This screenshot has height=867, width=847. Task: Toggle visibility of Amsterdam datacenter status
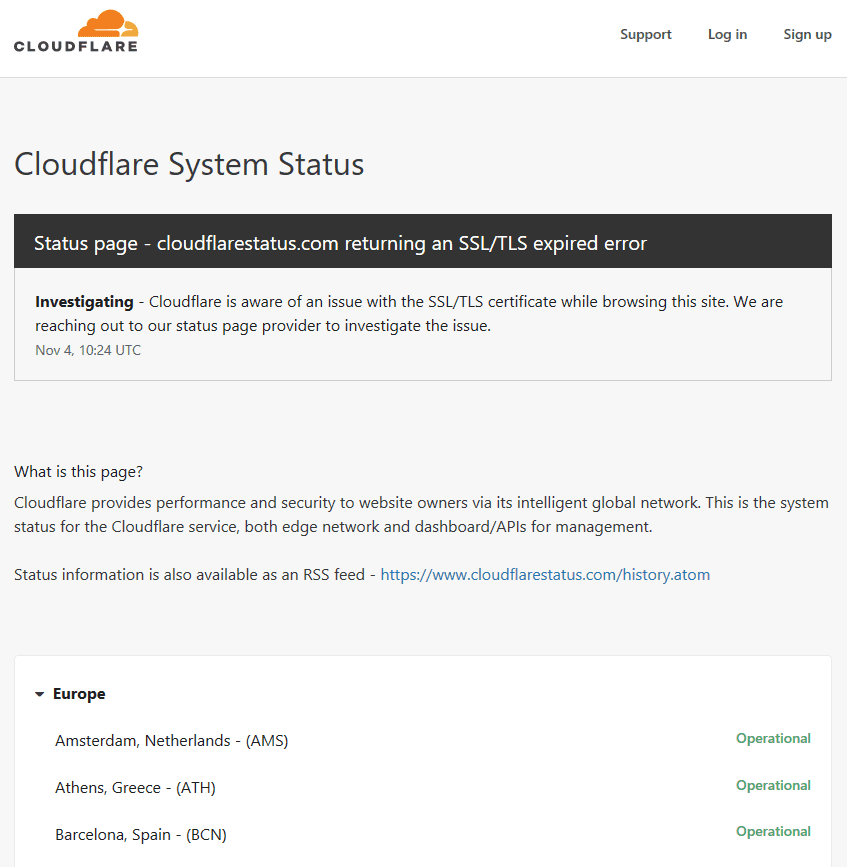coord(171,740)
